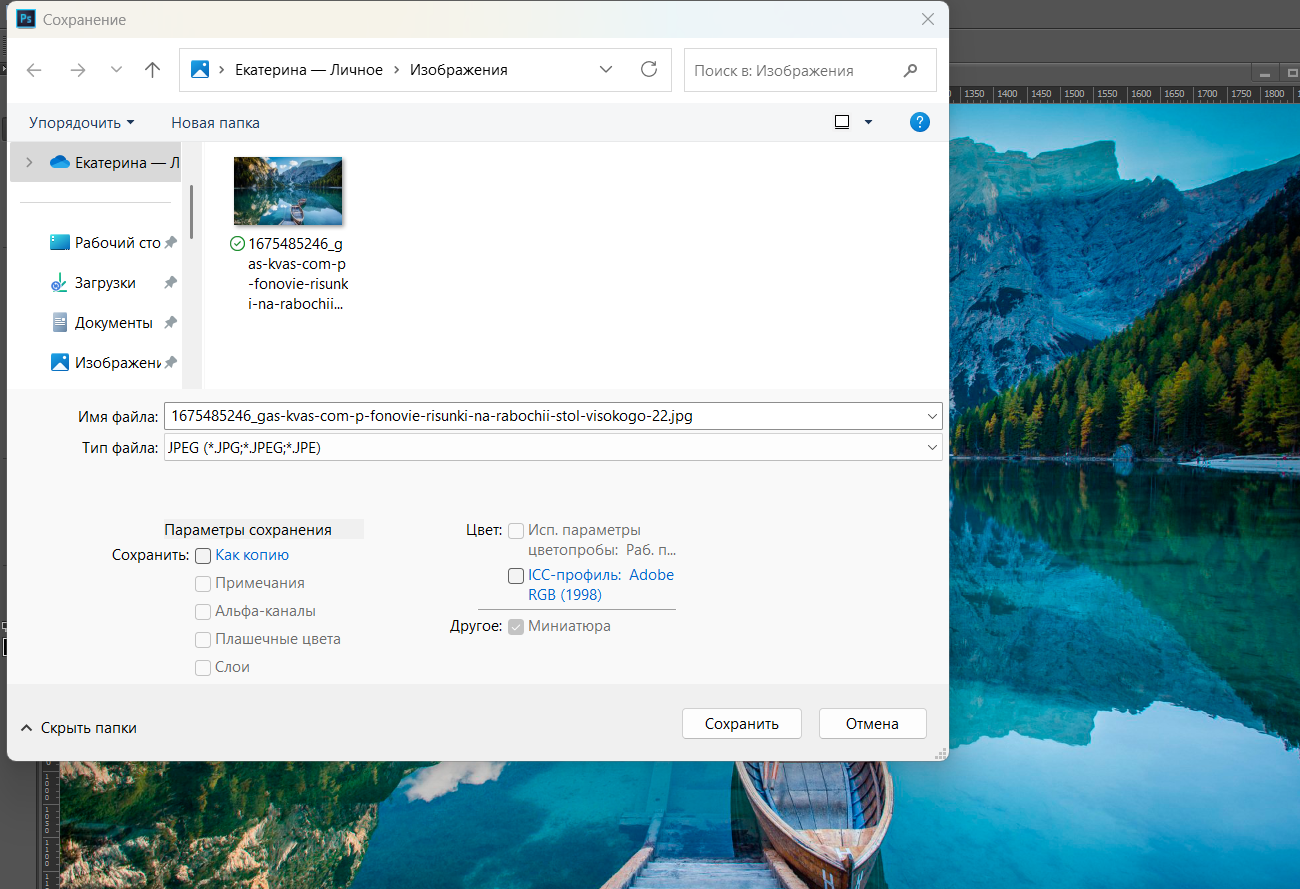Image resolution: width=1300 pixels, height=889 pixels.
Task: Click pin icon next to Документы
Action: point(171,323)
